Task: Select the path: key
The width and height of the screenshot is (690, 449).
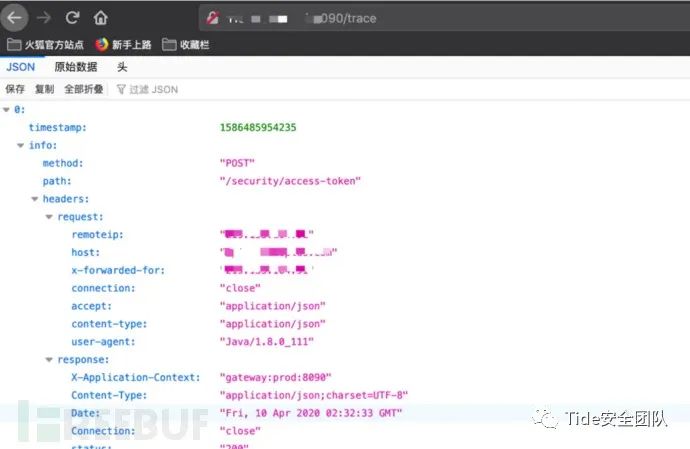Action: click(57, 181)
